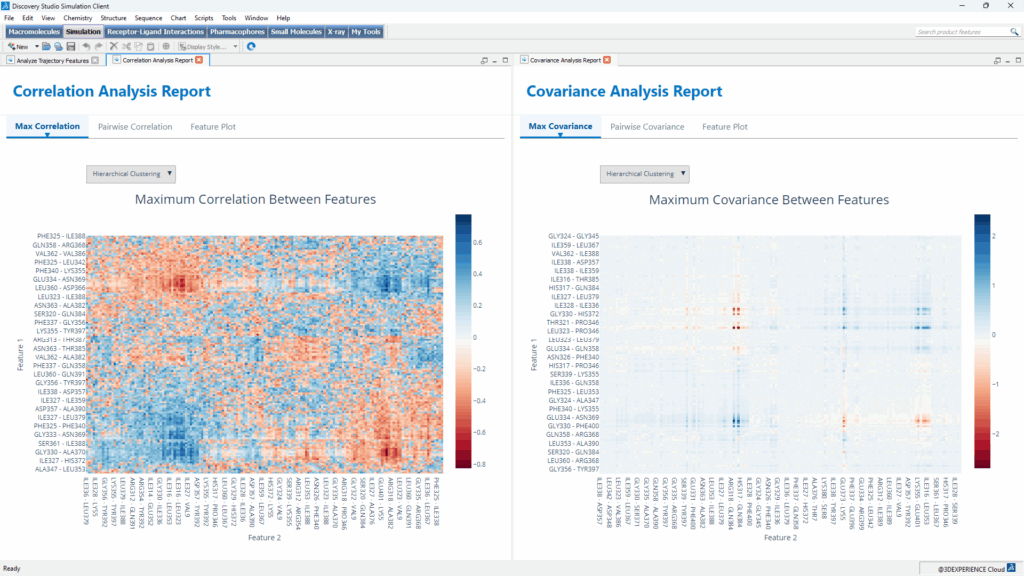Open Hierarchical Clustering dropdown in Correlation report

131,174
